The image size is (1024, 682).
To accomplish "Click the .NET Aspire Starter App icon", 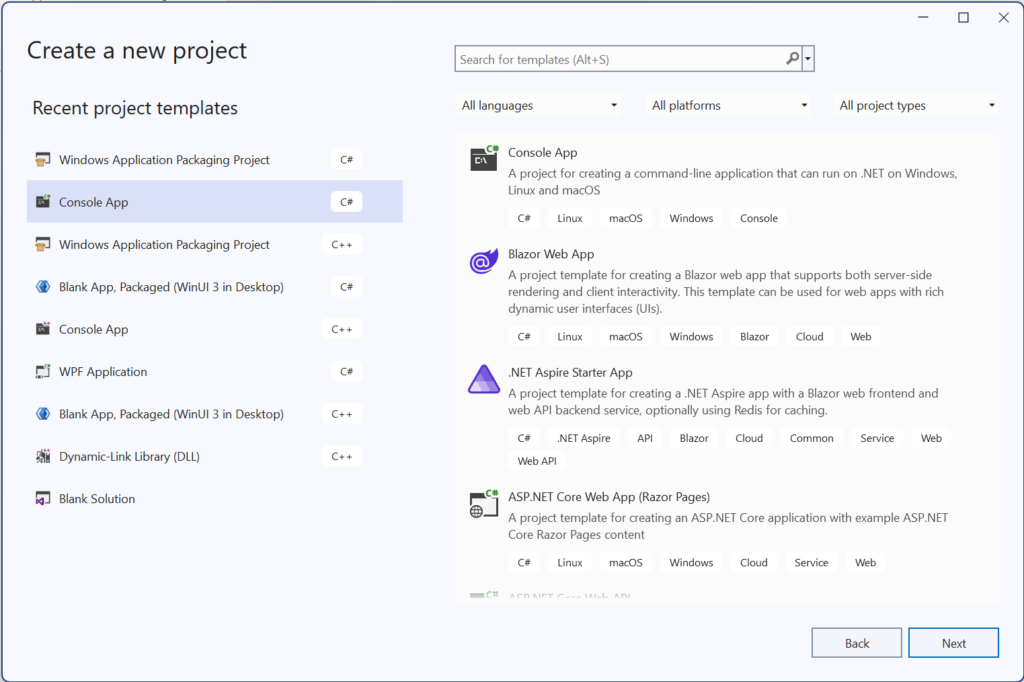I will coord(484,379).
